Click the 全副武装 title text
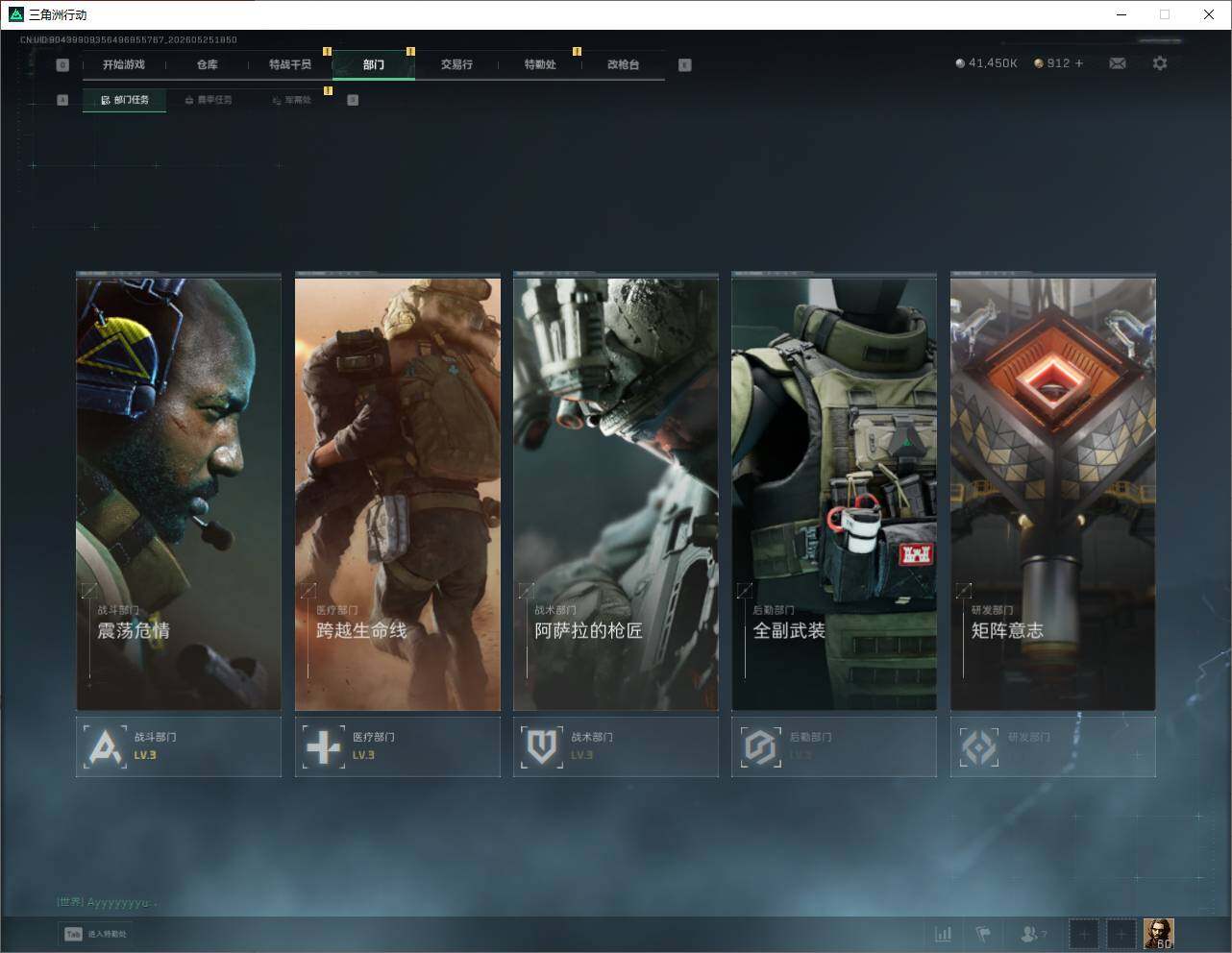 (x=789, y=631)
